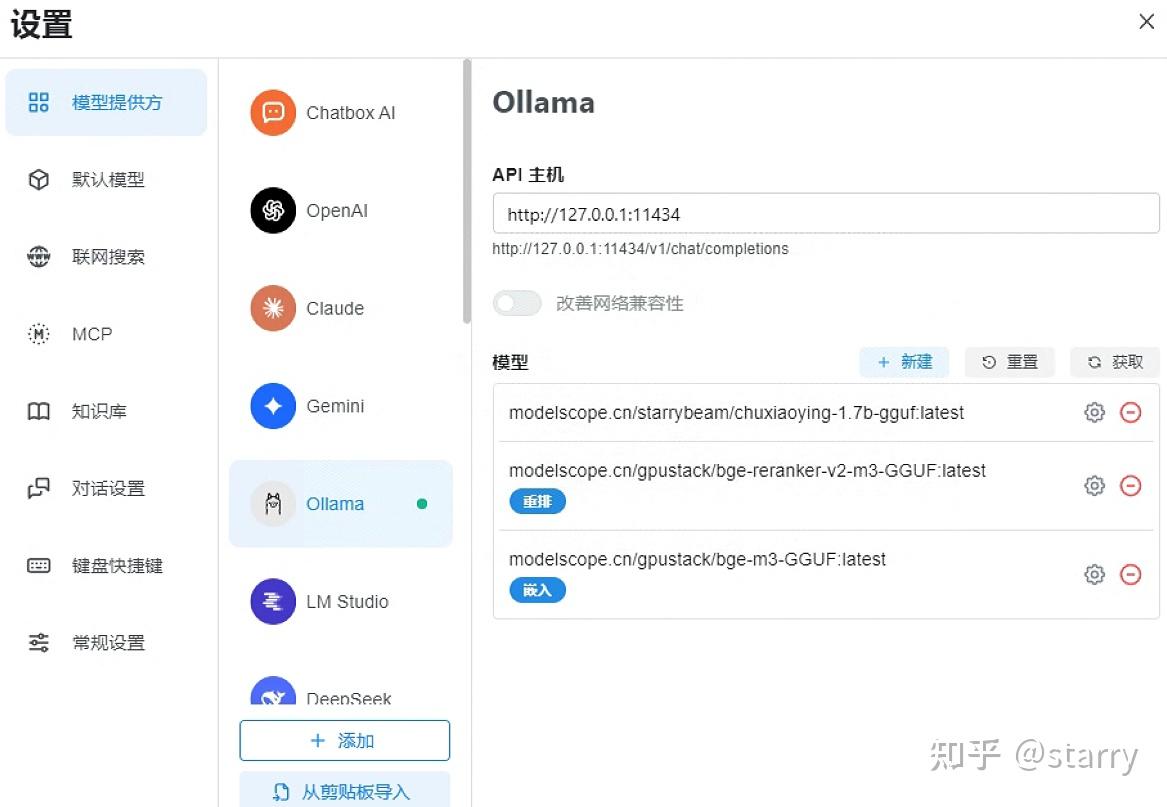1167x807 pixels.
Task: Click the 获取 models button
Action: pyautogui.click(x=1115, y=363)
